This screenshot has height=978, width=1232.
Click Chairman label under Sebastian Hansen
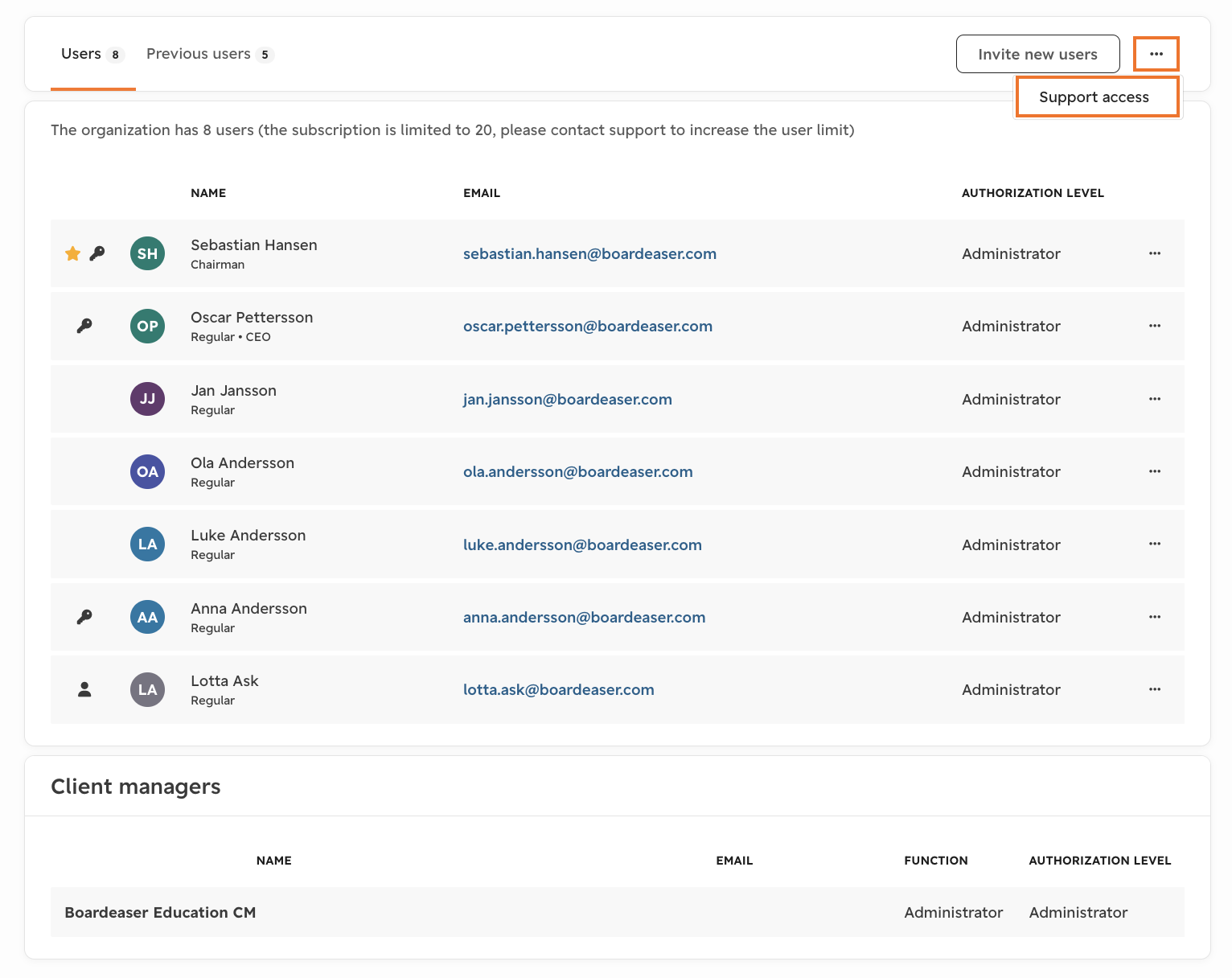217,265
